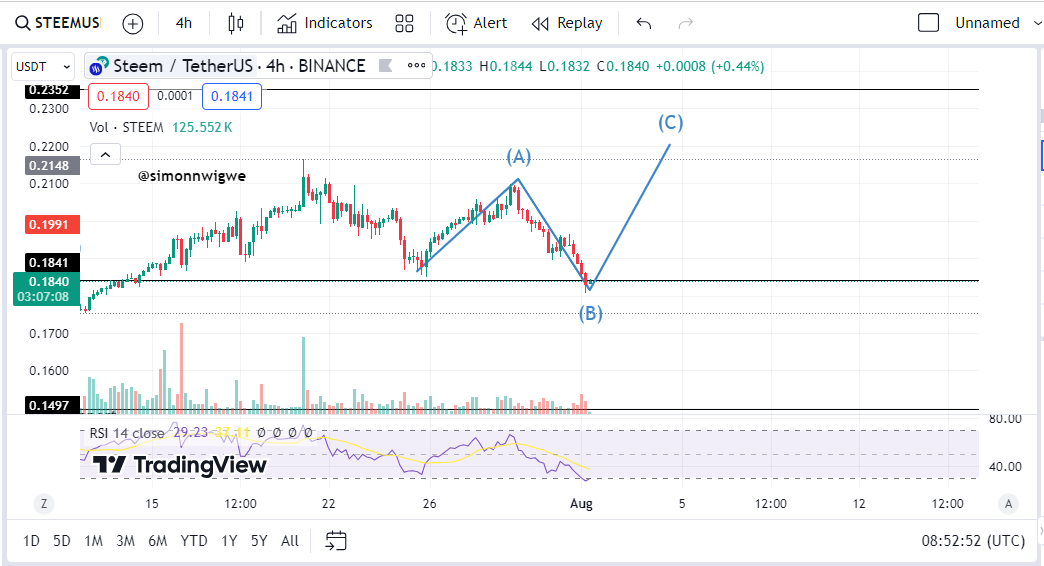Image resolution: width=1044 pixels, height=566 pixels.
Task: Create a new Alert
Action: [x=476, y=23]
